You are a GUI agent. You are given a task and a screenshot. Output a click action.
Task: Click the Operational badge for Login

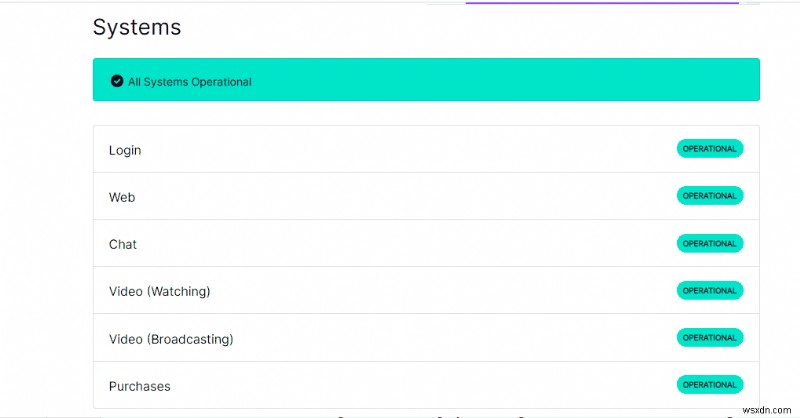point(709,149)
